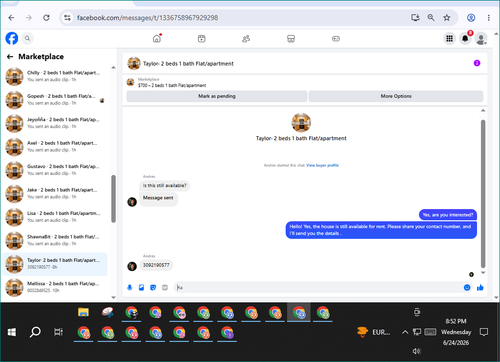Click the chat scroll-down arrow
500x362 pixels.
(483, 272)
